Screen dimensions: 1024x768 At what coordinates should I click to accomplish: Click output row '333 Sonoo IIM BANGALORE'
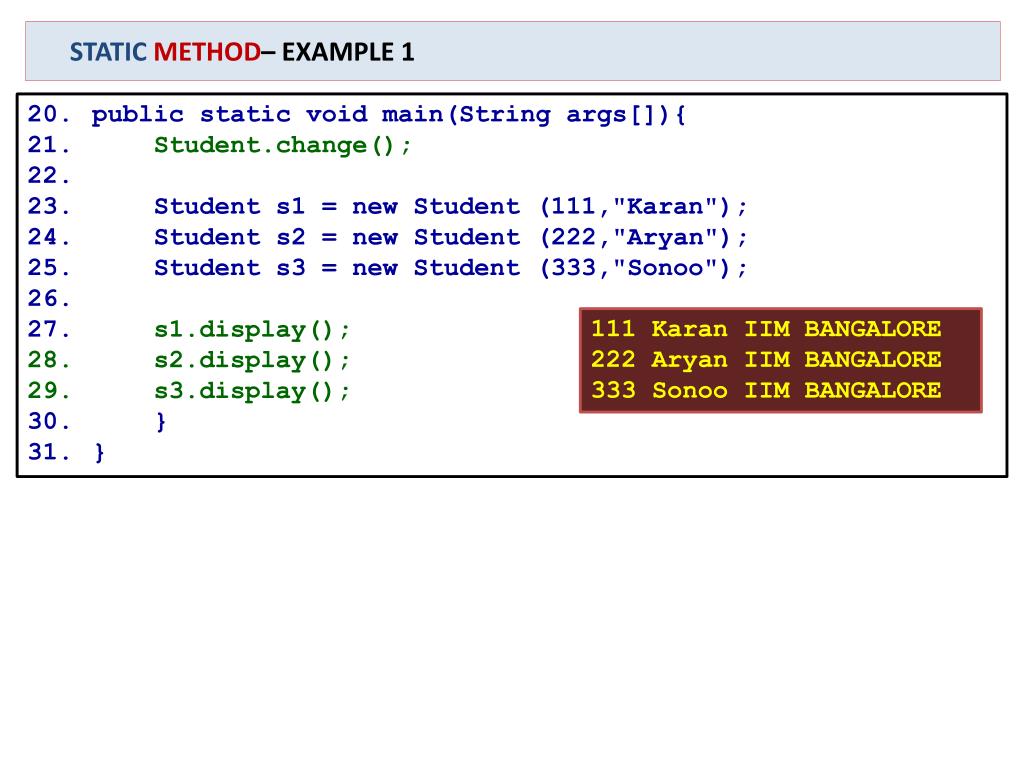click(766, 390)
